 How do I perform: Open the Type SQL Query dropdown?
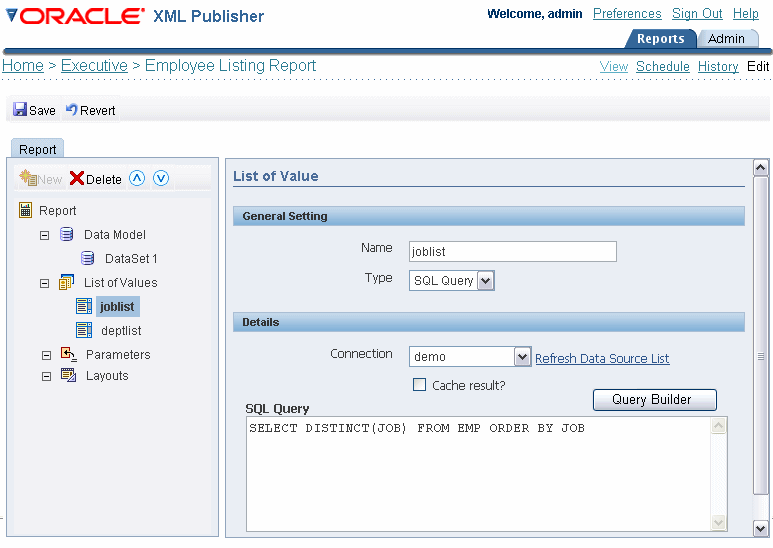coord(486,281)
